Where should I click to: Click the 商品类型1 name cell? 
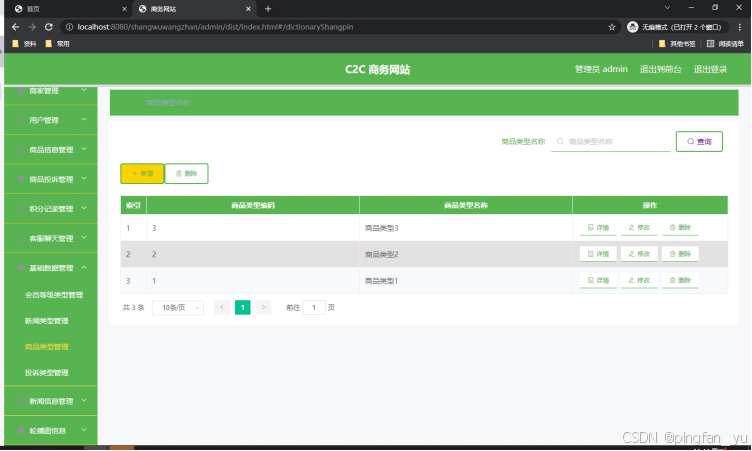466,281
